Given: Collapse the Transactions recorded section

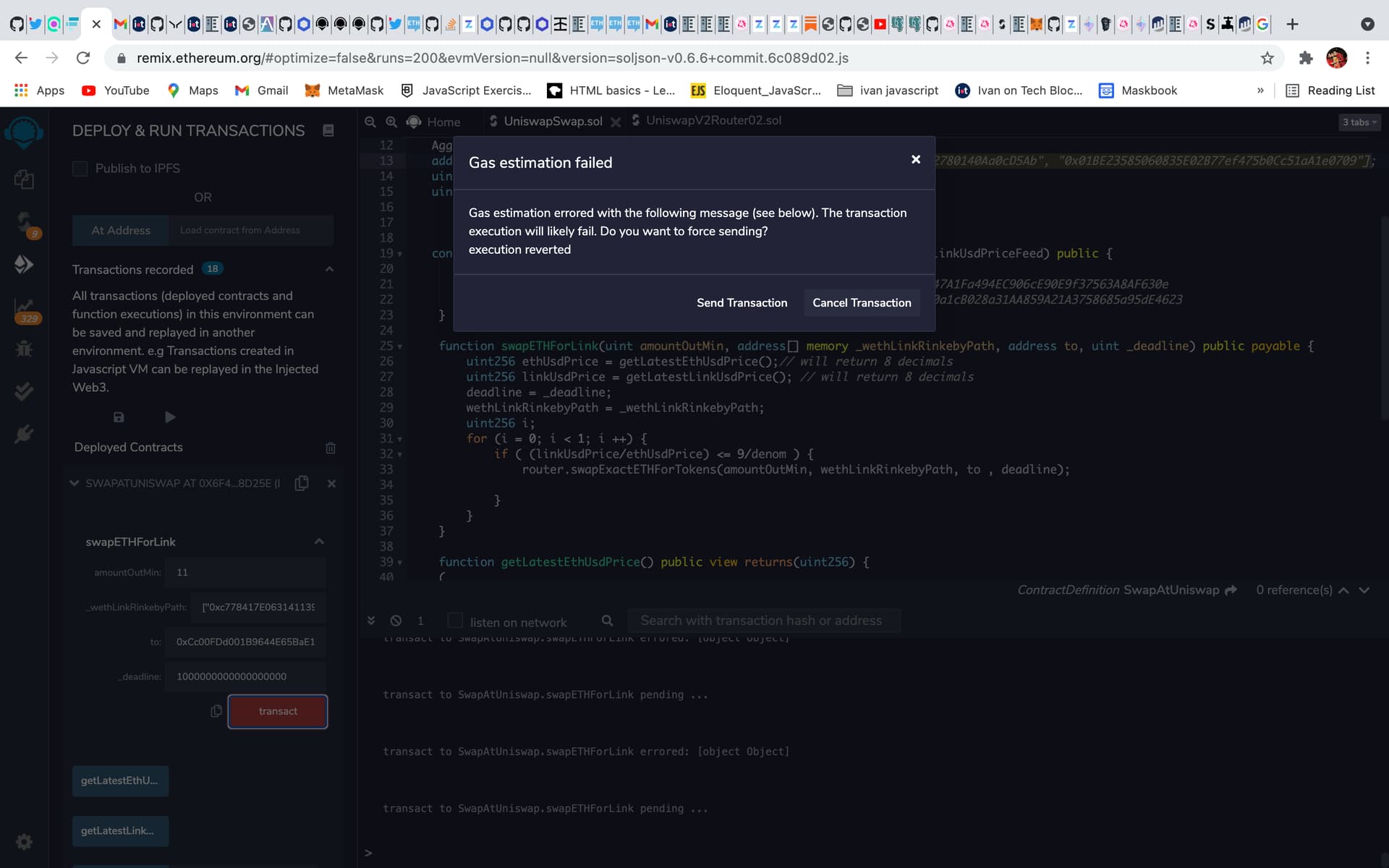Looking at the screenshot, I should pyautogui.click(x=329, y=269).
